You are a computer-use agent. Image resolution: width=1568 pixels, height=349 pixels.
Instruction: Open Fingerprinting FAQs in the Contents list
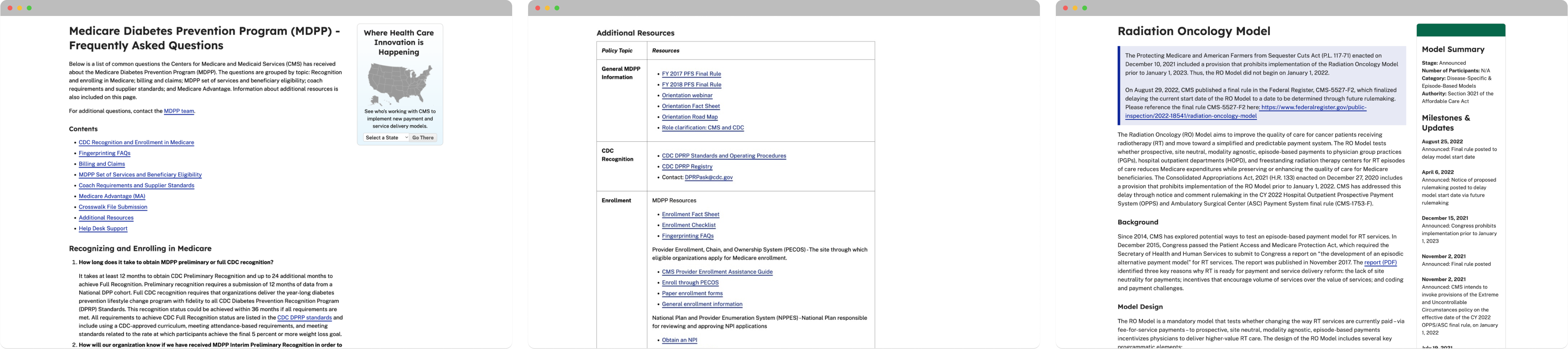tap(104, 153)
